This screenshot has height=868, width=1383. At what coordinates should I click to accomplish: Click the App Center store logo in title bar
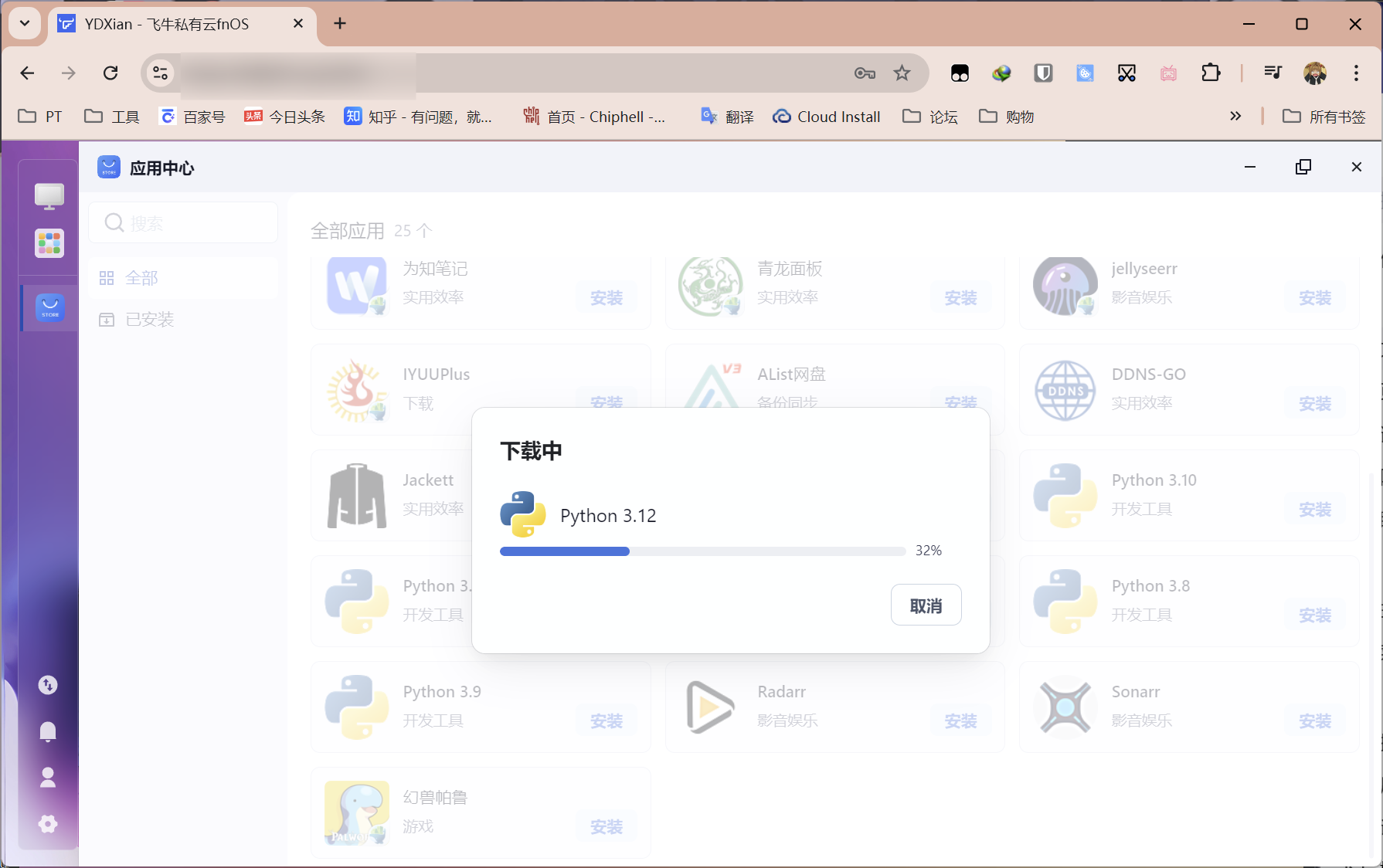109,167
